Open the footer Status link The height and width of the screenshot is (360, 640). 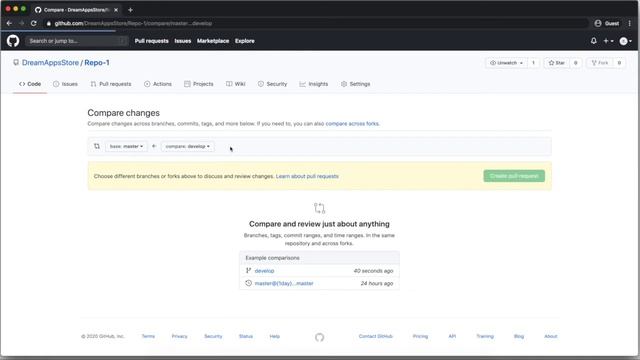tap(246, 336)
